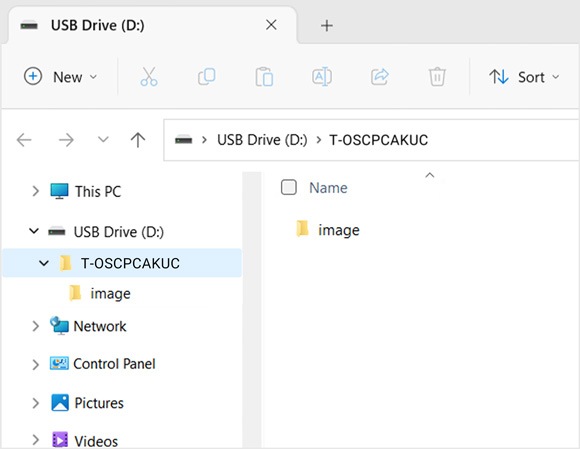Click the Share arrow icon
Screen dimensions: 580x449
click(380, 77)
